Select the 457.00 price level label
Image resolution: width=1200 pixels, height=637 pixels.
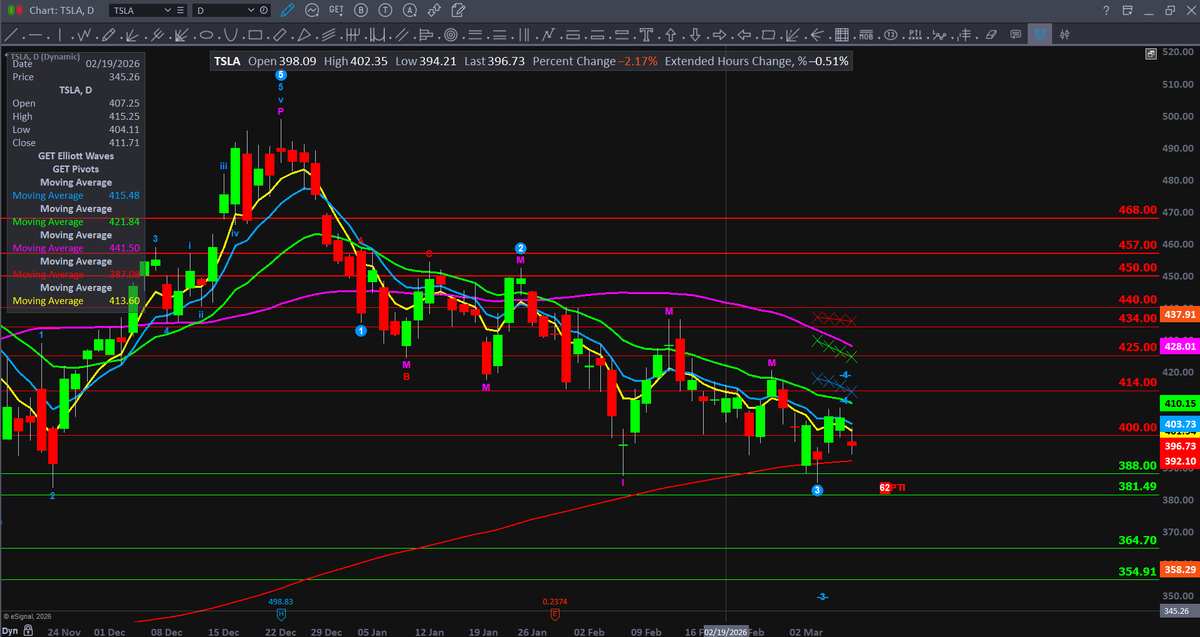coord(1137,245)
